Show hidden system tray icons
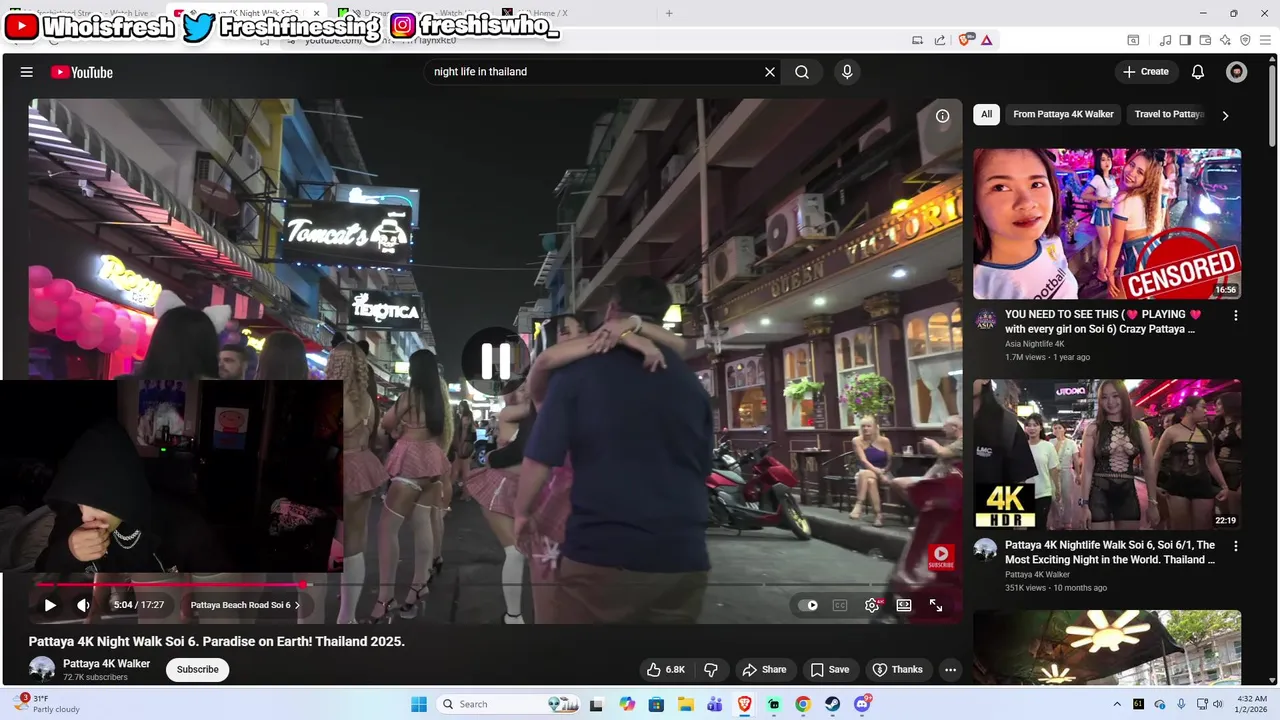This screenshot has width=1280, height=720. click(x=1117, y=704)
